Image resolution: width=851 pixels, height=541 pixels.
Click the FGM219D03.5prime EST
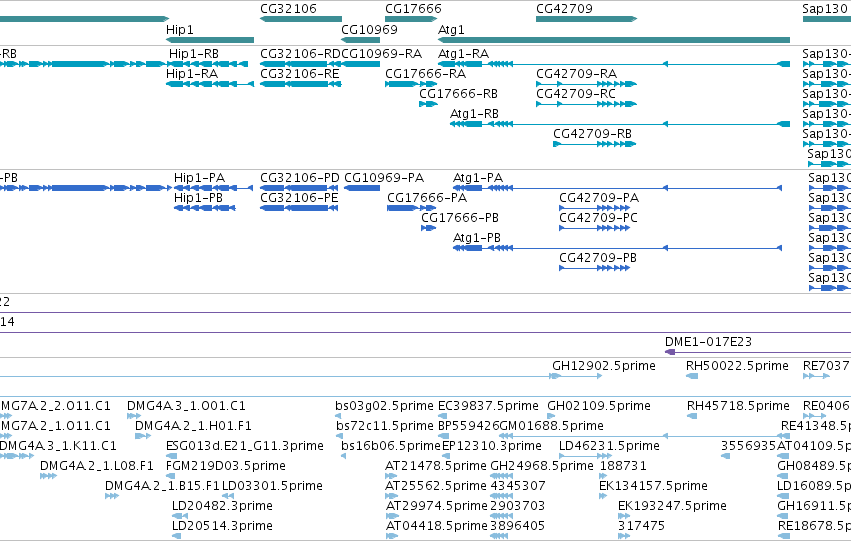pos(171,476)
